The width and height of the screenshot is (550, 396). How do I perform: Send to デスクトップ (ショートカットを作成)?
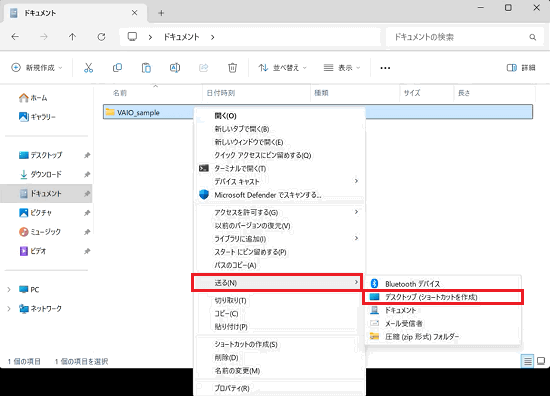click(443, 297)
